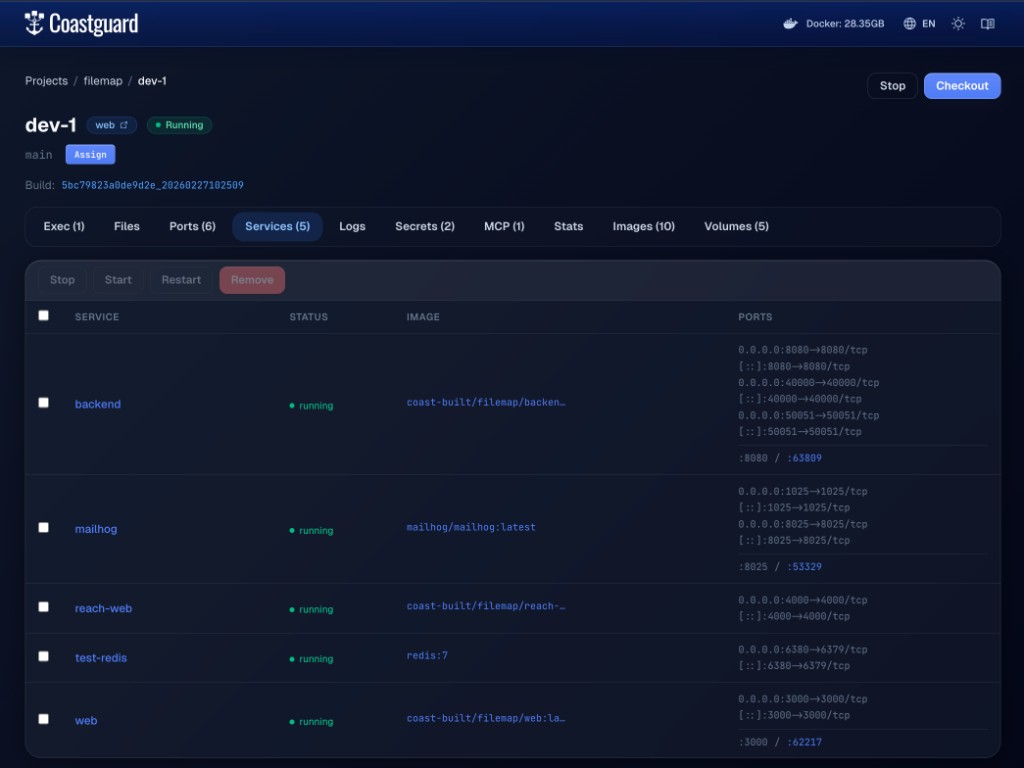Click the dev-1 breadcrumb text

coord(152,80)
